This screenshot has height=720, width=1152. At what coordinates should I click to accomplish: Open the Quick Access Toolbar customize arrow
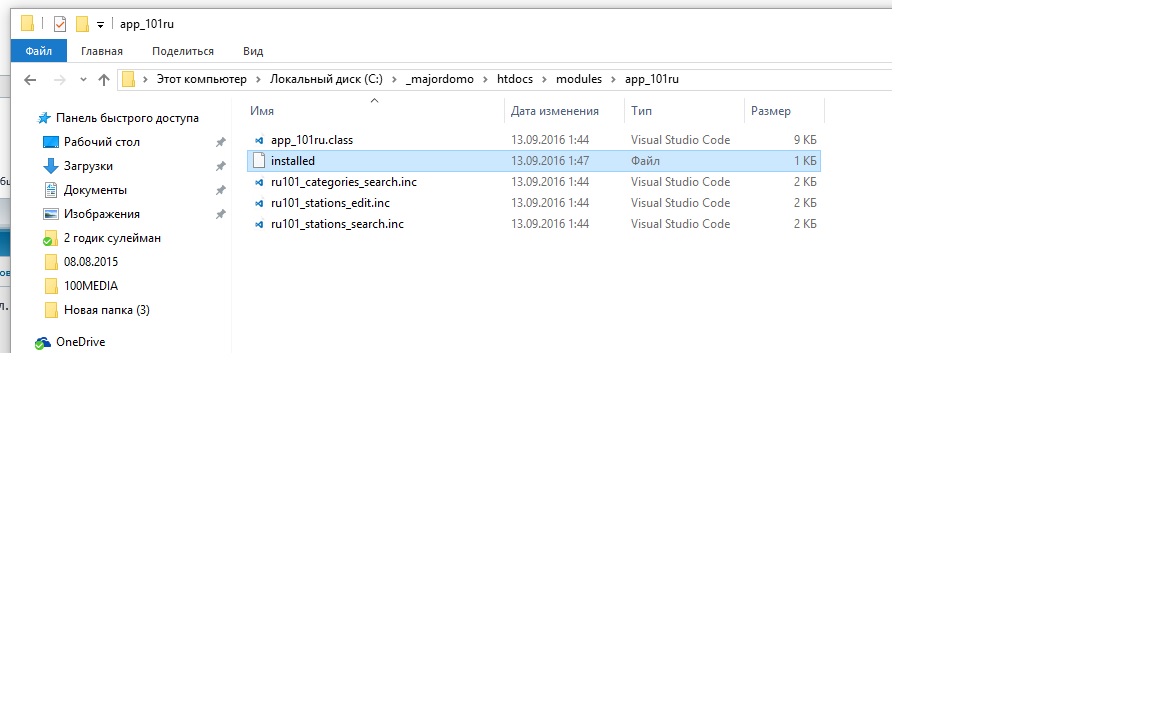(100, 25)
